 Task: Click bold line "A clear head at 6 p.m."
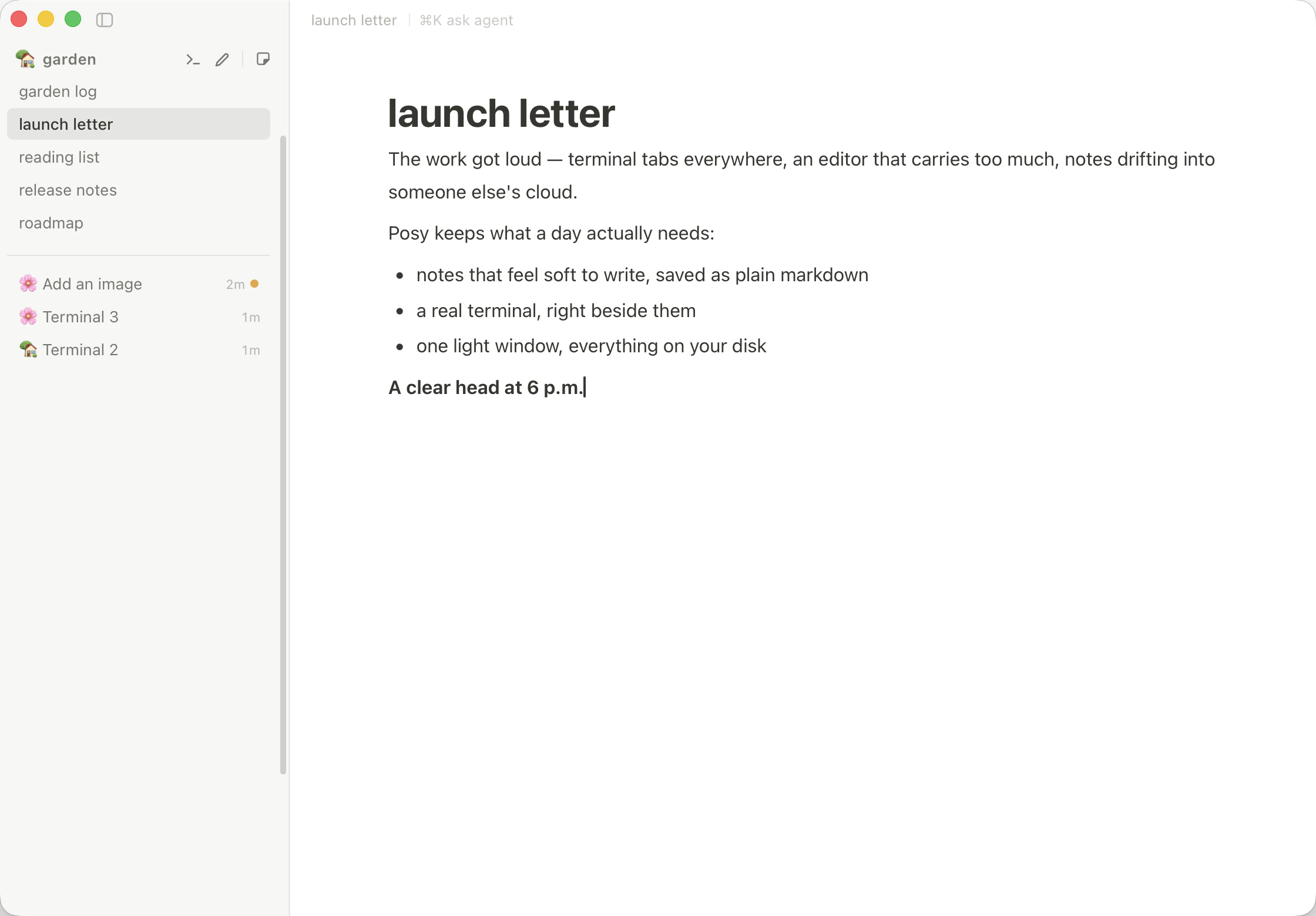pos(486,388)
